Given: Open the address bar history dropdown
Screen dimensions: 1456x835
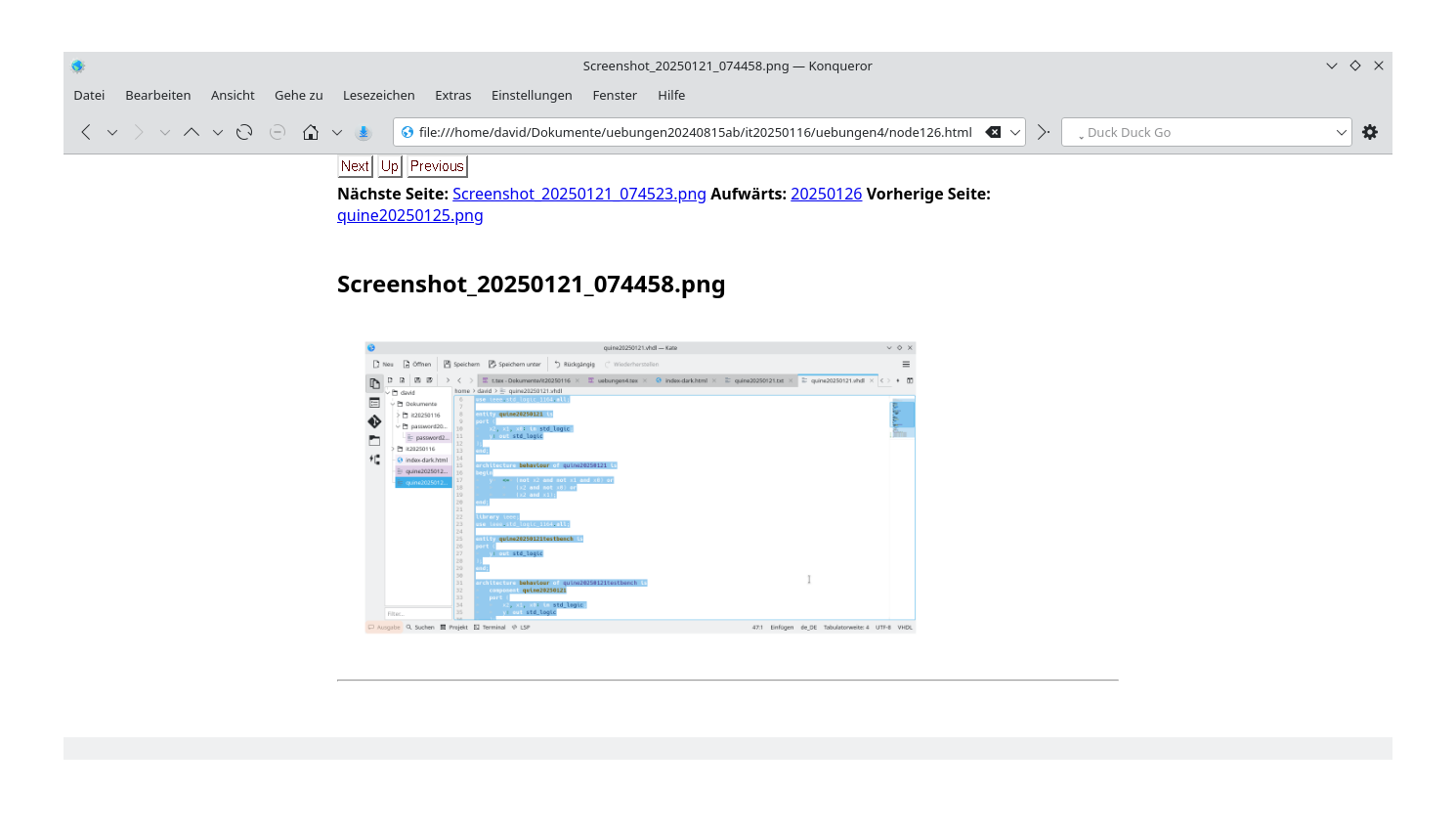Looking at the screenshot, I should click(1016, 132).
